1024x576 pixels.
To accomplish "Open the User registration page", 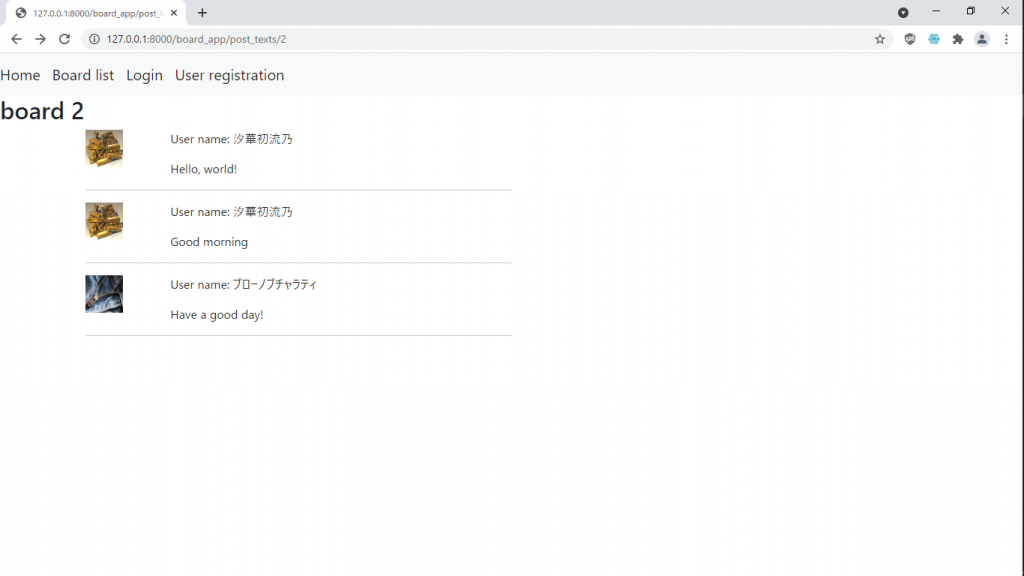I will coord(229,75).
